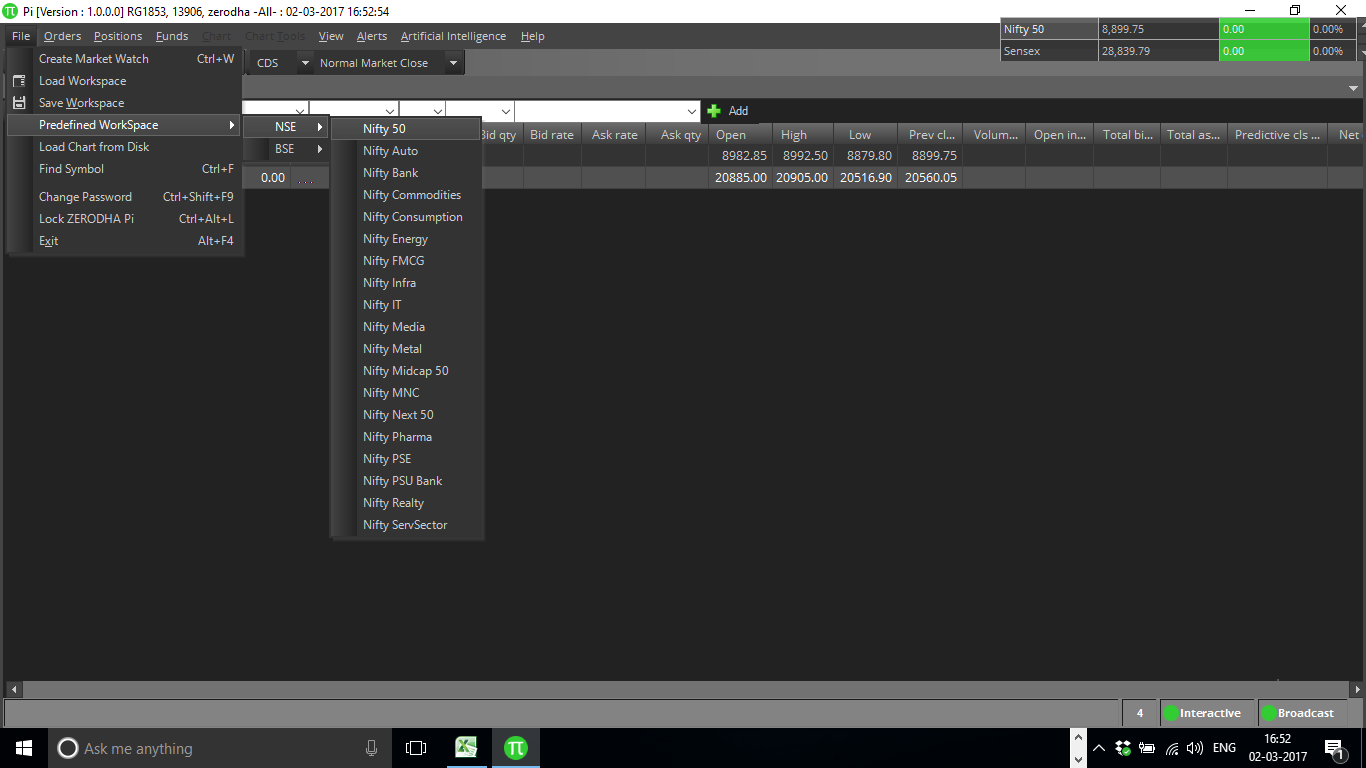Viewport: 1366px width, 768px height.
Task: Select Find Symbol menu entry
Action: tap(125, 169)
